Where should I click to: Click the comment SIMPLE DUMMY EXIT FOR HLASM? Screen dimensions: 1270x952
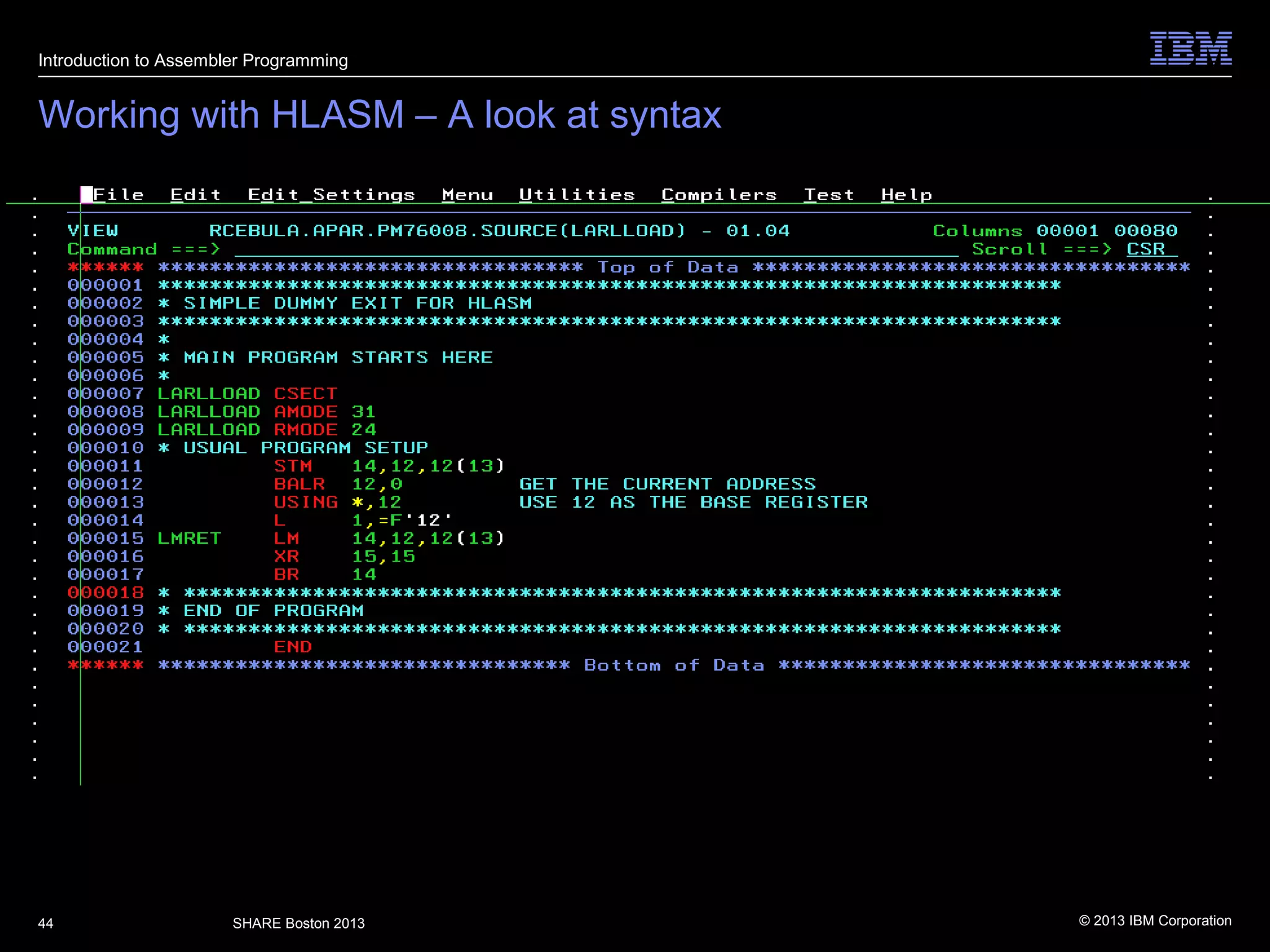pos(358,303)
